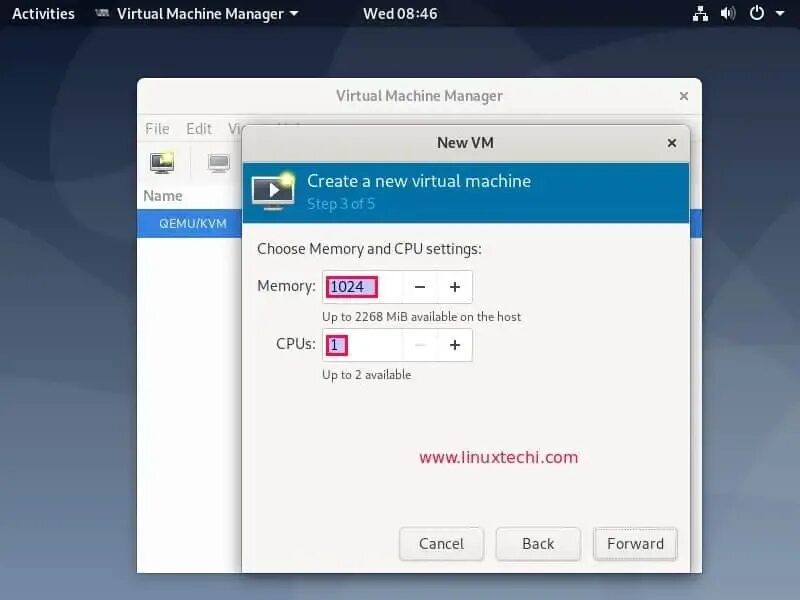
Task: Increase memory using the plus stepper
Action: 454,287
